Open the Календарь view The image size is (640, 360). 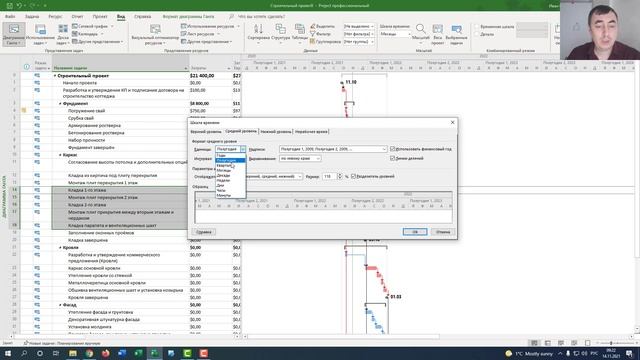[88, 34]
